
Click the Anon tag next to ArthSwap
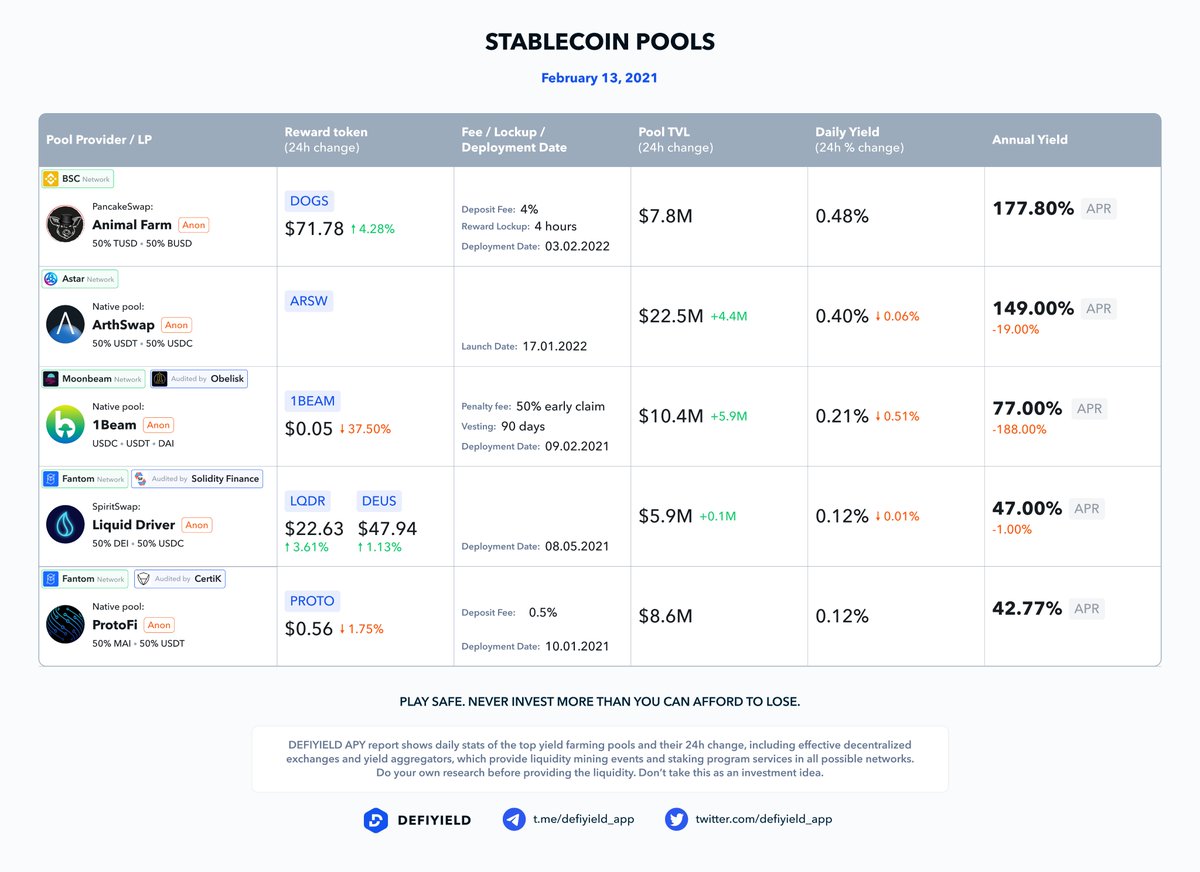click(x=177, y=325)
